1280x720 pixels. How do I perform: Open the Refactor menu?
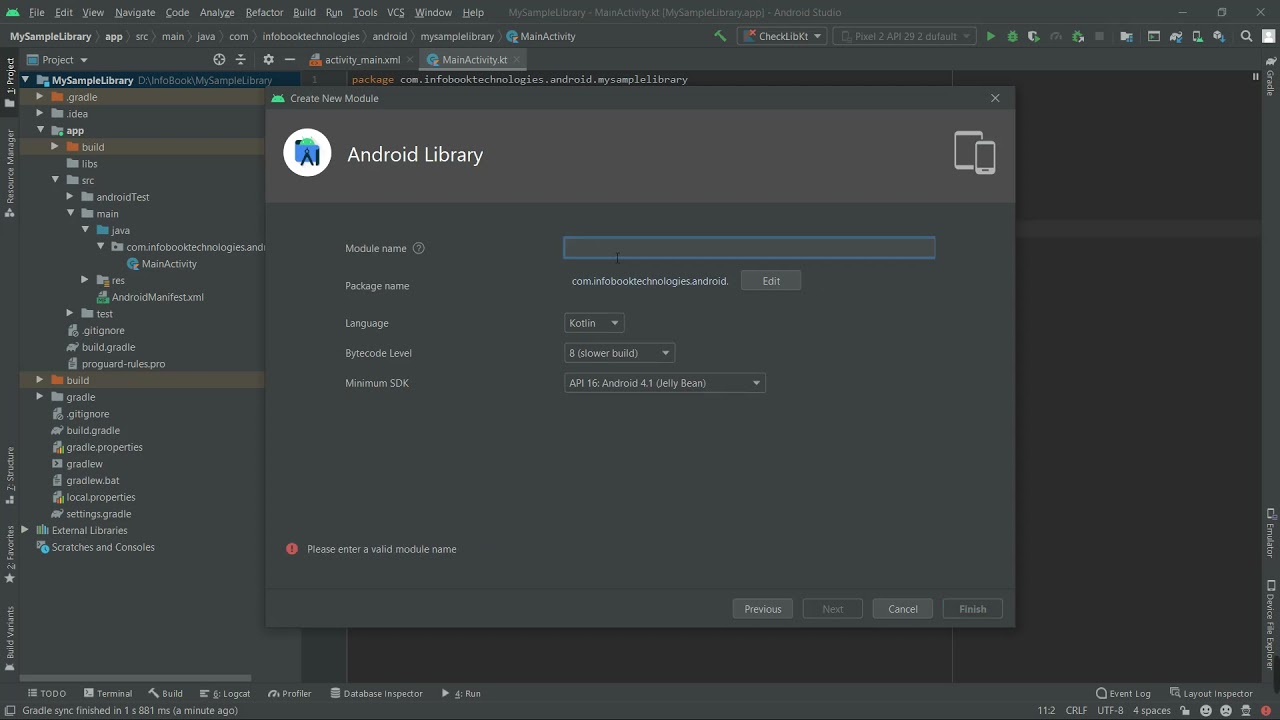[x=264, y=12]
